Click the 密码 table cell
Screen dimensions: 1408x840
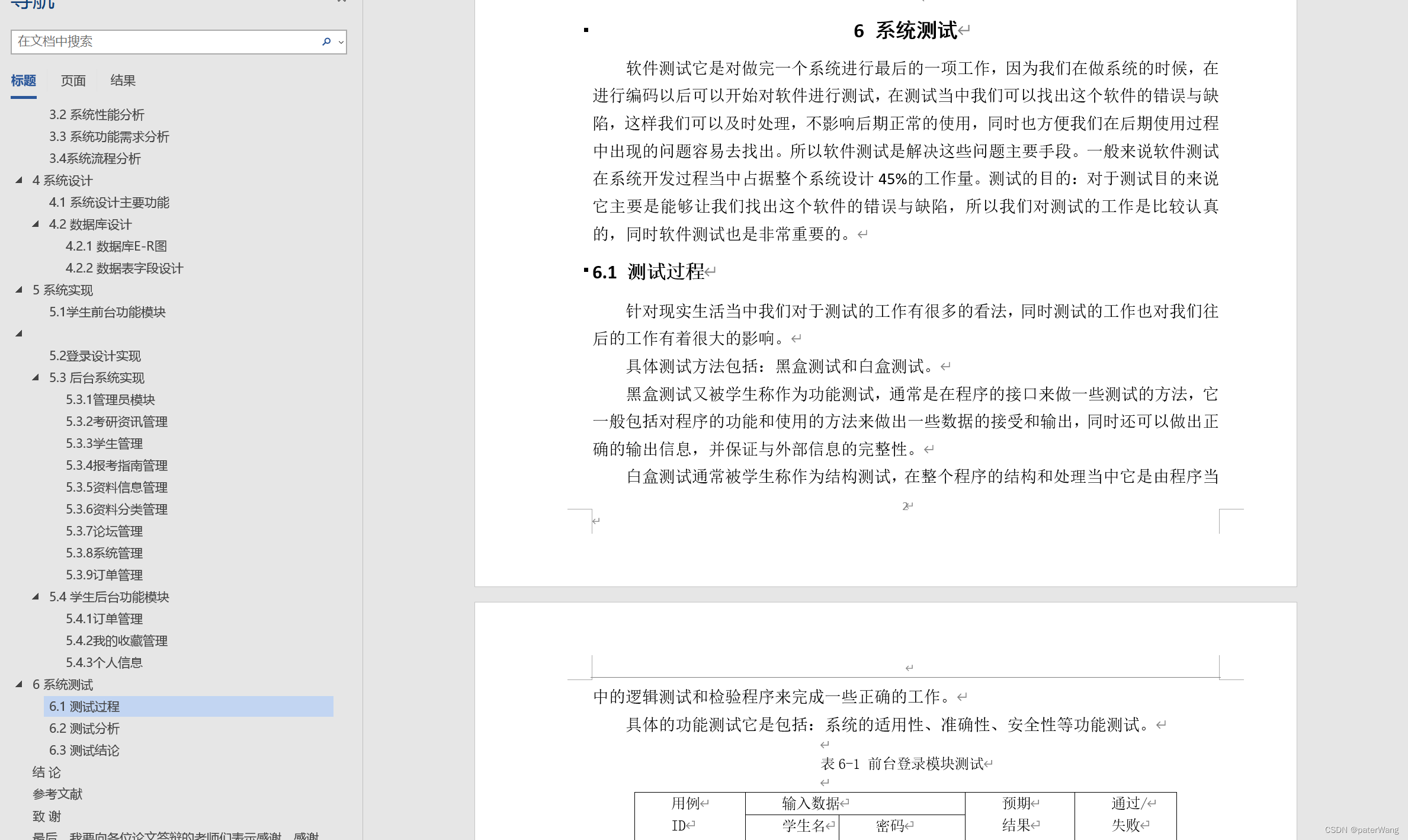[x=902, y=827]
